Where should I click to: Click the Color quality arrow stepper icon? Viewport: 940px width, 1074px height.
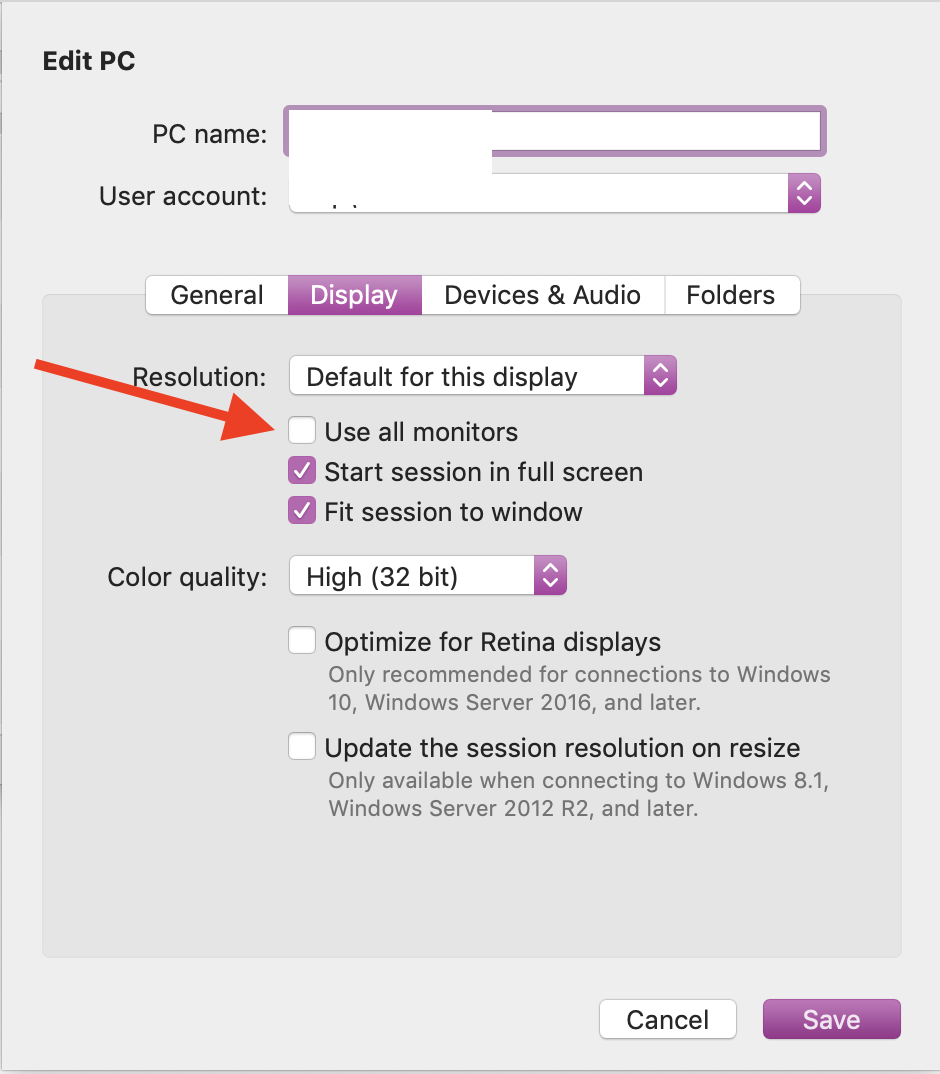[550, 576]
